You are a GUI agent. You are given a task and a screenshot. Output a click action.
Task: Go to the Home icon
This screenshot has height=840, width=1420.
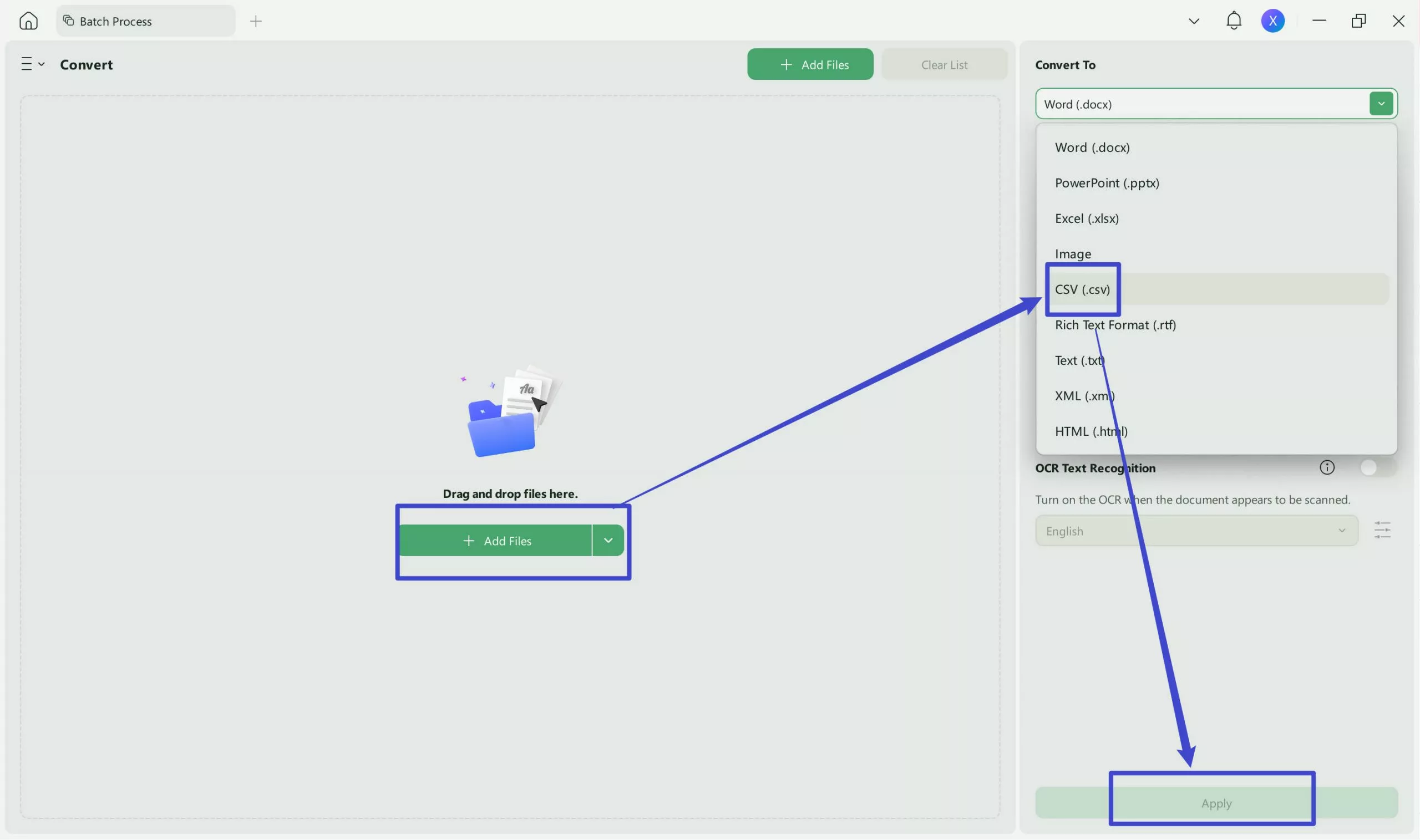click(x=28, y=21)
